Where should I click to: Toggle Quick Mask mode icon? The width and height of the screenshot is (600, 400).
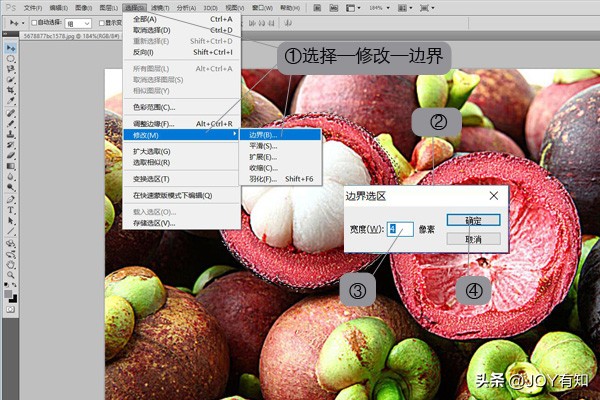tap(10, 309)
